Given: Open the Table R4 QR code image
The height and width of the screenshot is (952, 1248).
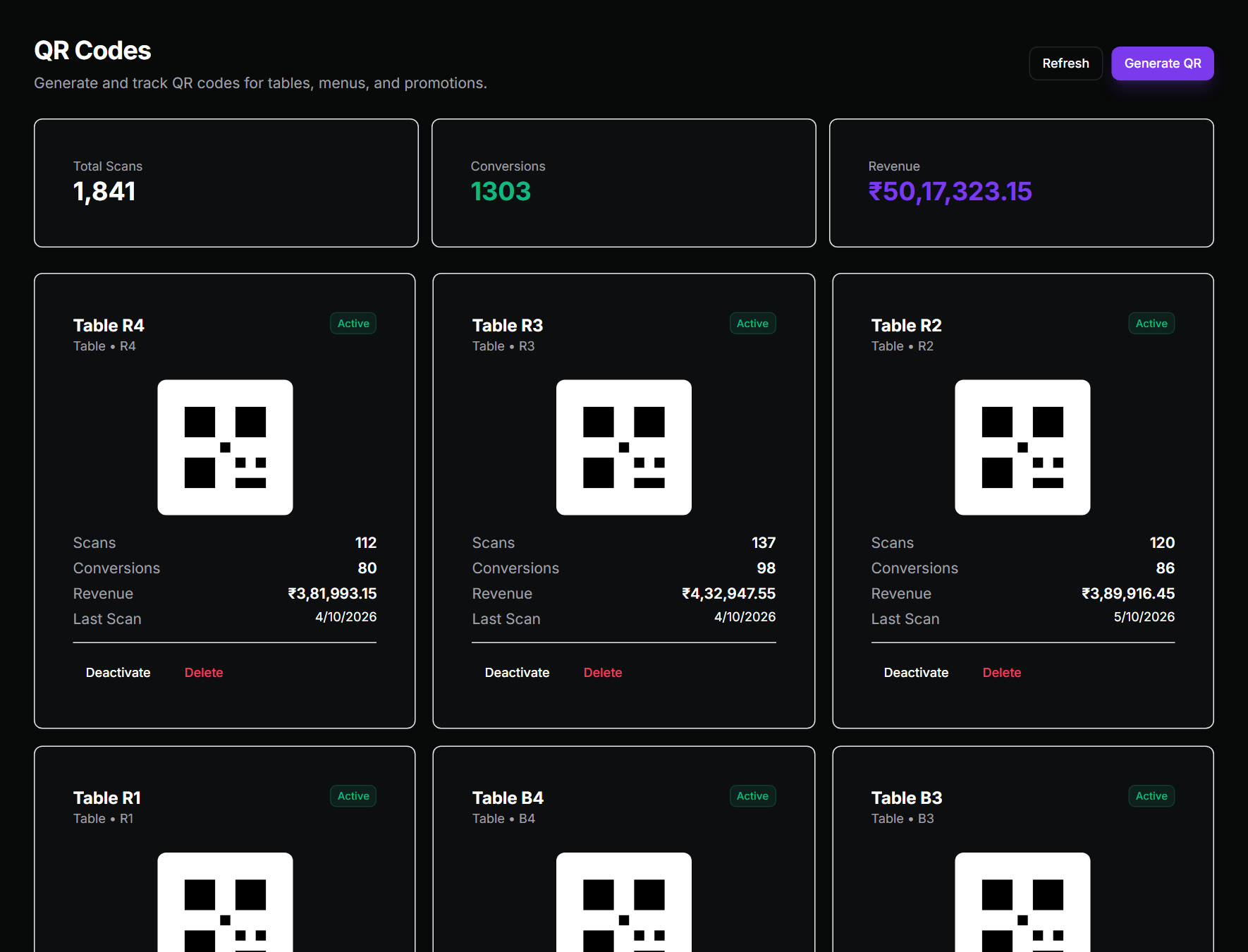Looking at the screenshot, I should click(x=225, y=447).
